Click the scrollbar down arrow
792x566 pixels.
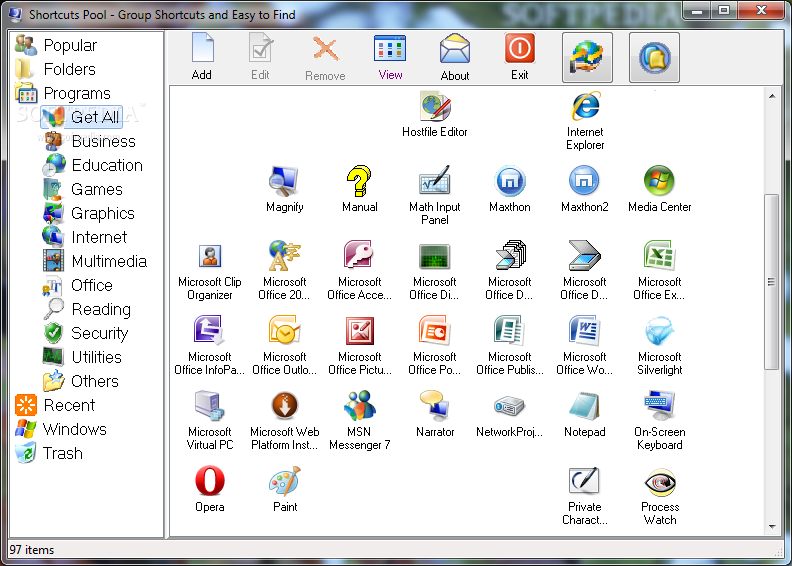pos(772,527)
